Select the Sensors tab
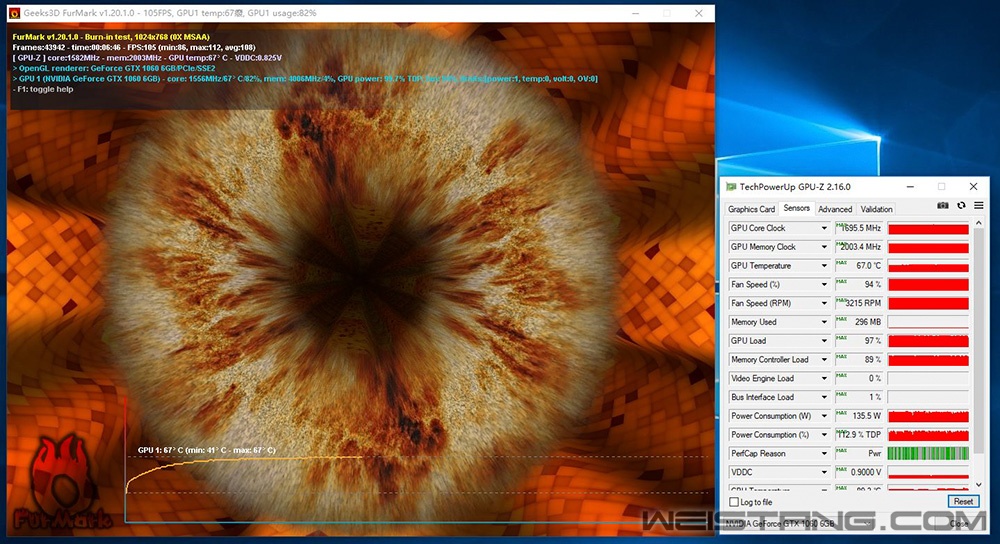 pyautogui.click(x=796, y=209)
